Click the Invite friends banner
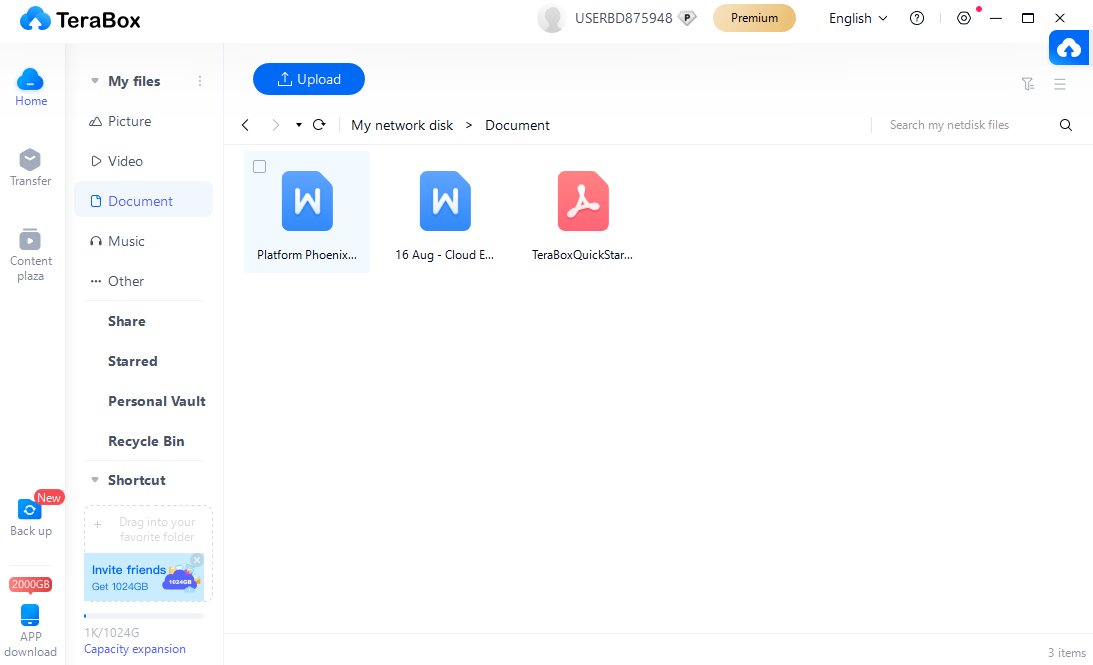This screenshot has width=1093, height=665. (144, 577)
